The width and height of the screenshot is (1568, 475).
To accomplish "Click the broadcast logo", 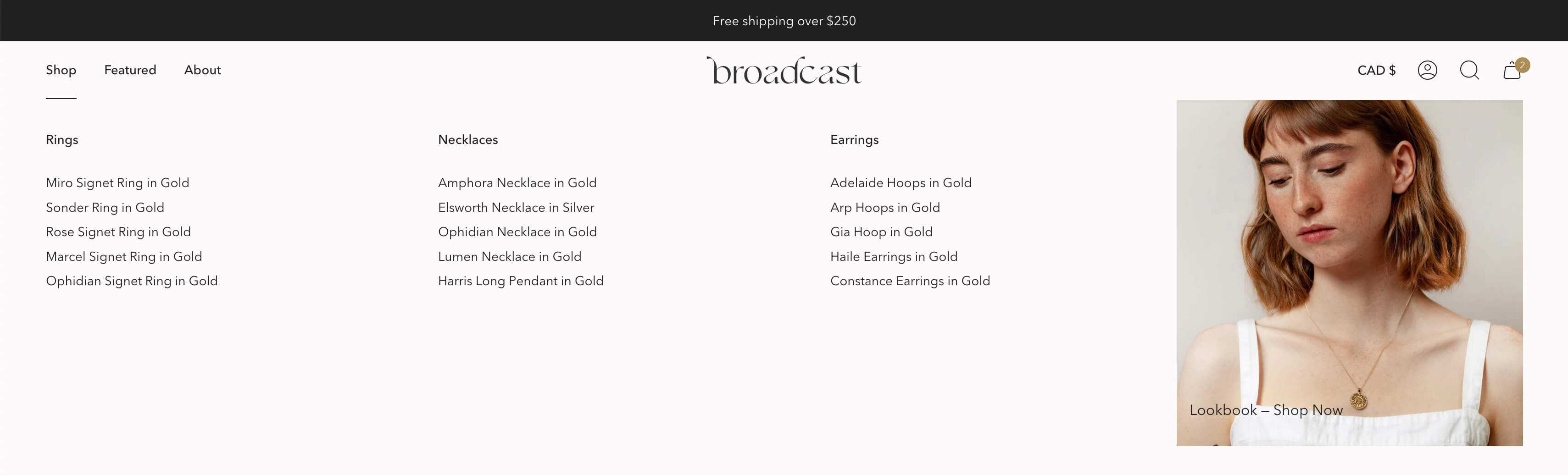I will (x=784, y=71).
